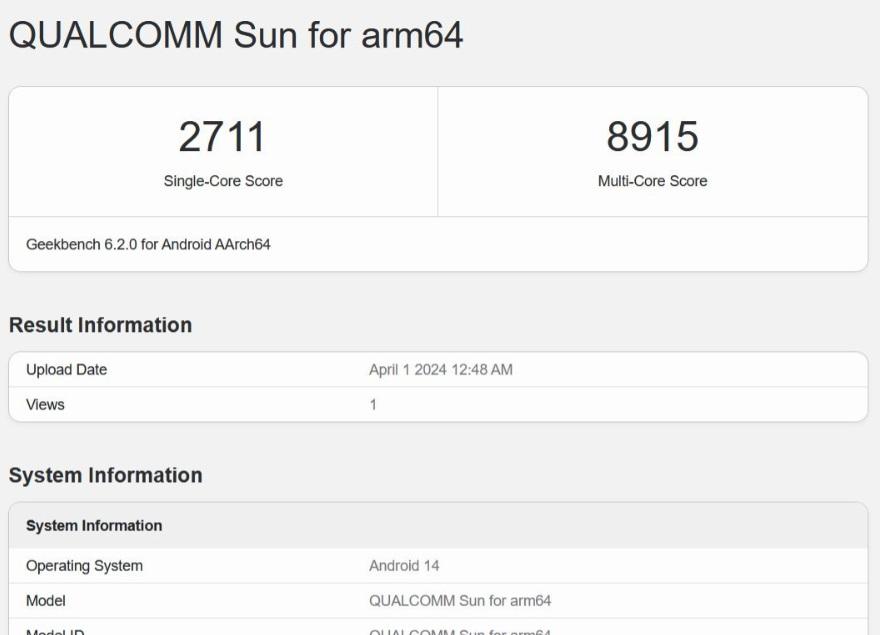
Task: Click the AArch64 word in the version line
Action: pyautogui.click(x=243, y=244)
